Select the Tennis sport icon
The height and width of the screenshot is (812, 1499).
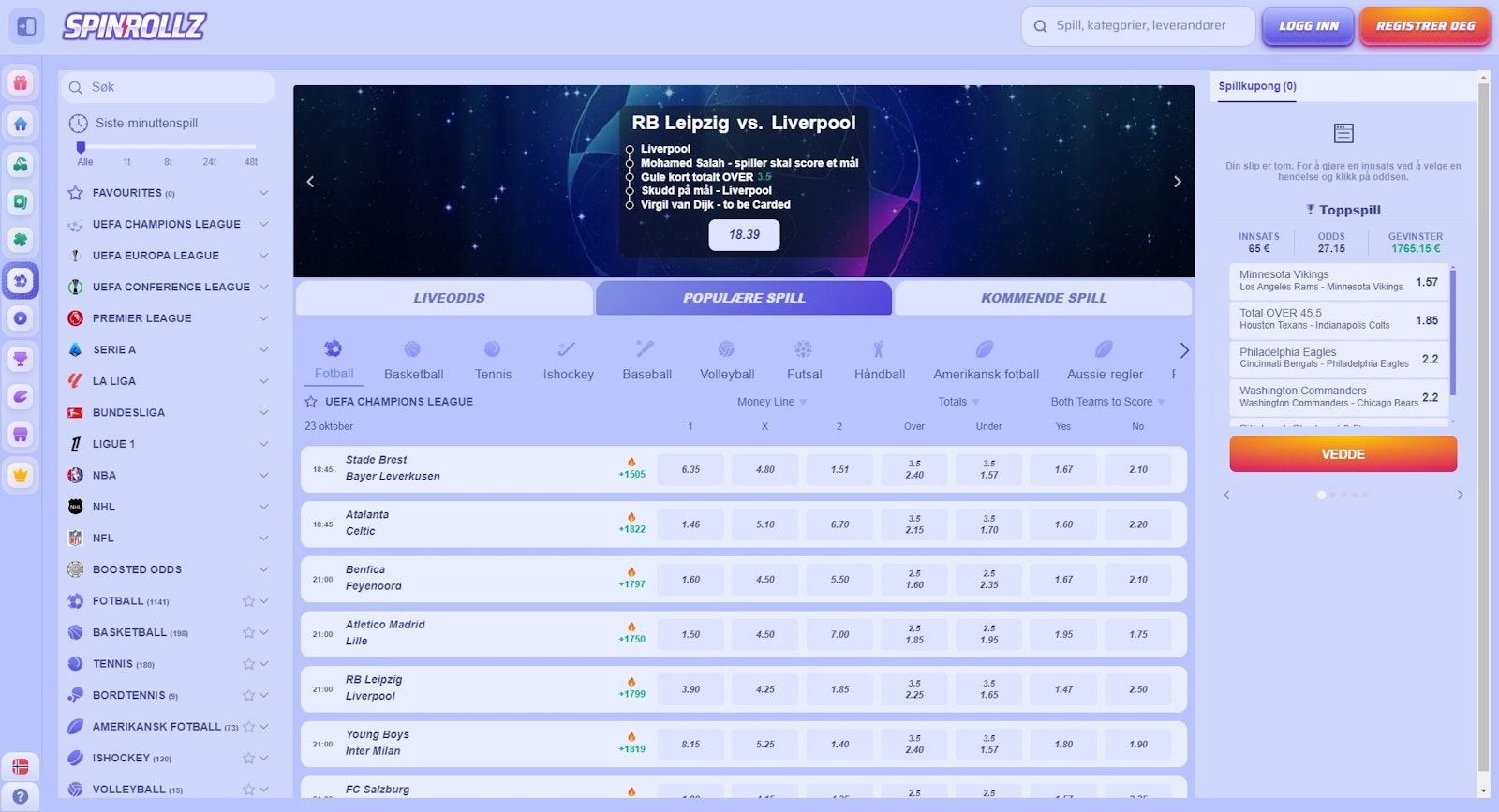(x=493, y=349)
